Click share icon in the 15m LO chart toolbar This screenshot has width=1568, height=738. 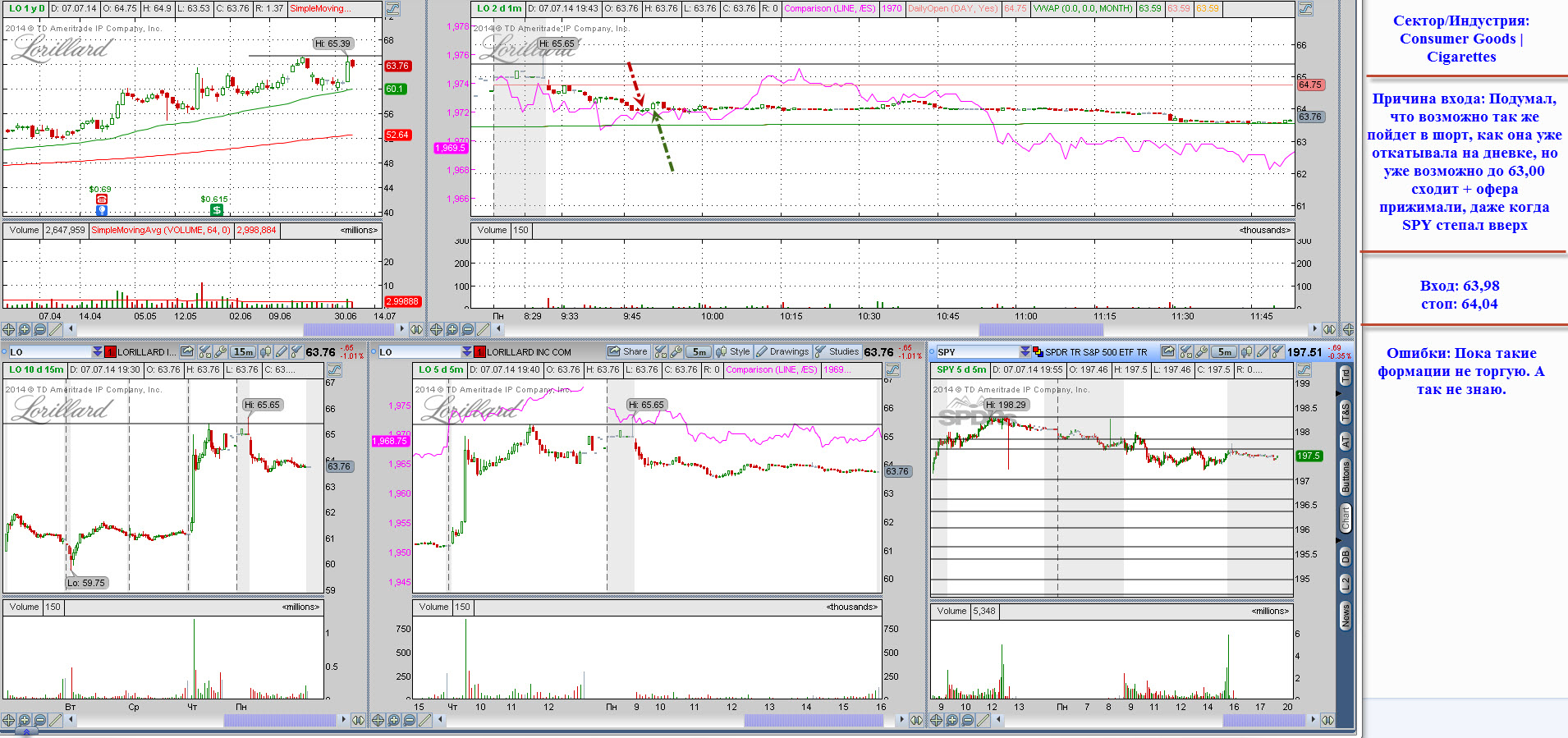[x=187, y=351]
